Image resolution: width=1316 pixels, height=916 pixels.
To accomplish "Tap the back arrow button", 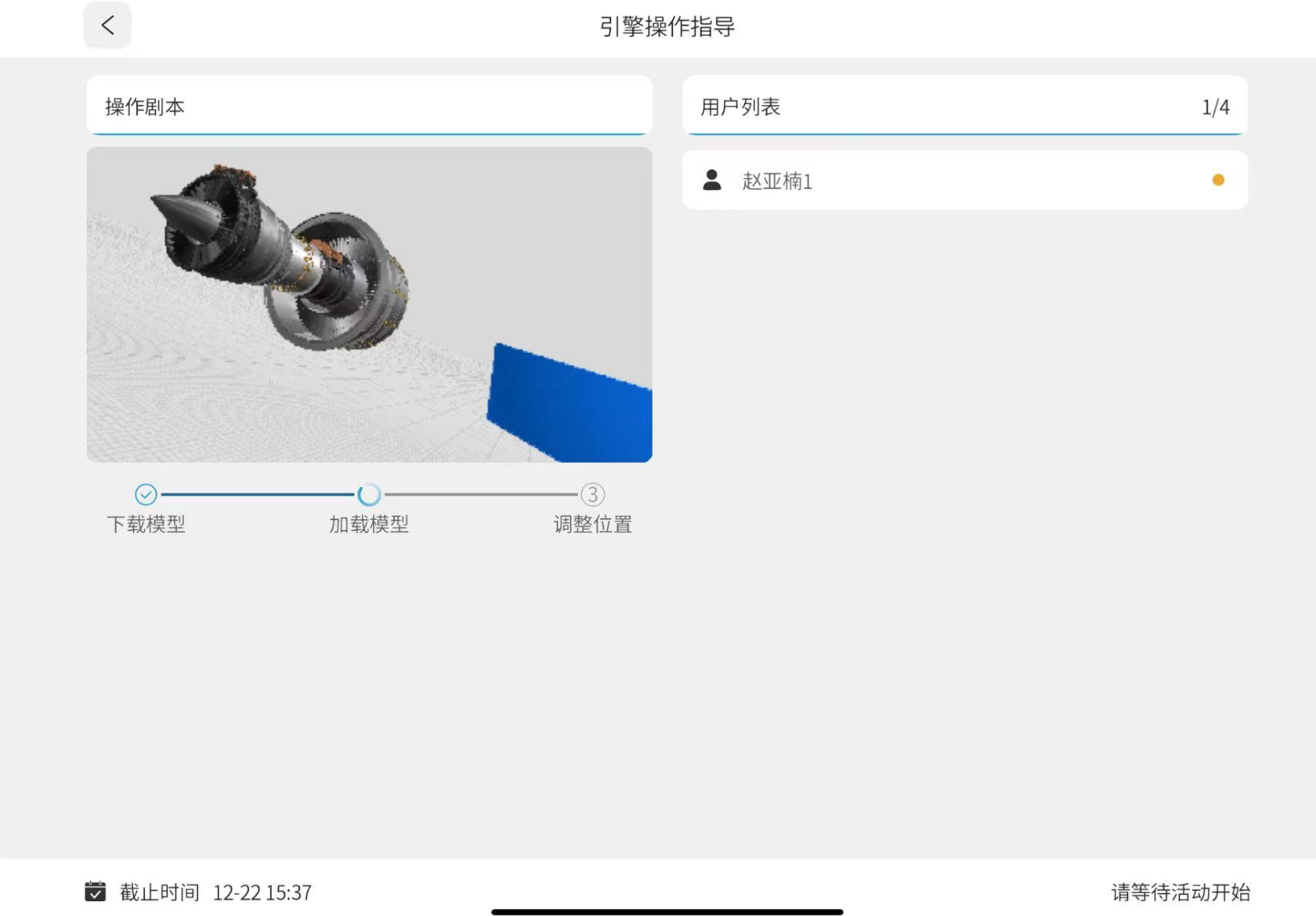I will click(107, 26).
